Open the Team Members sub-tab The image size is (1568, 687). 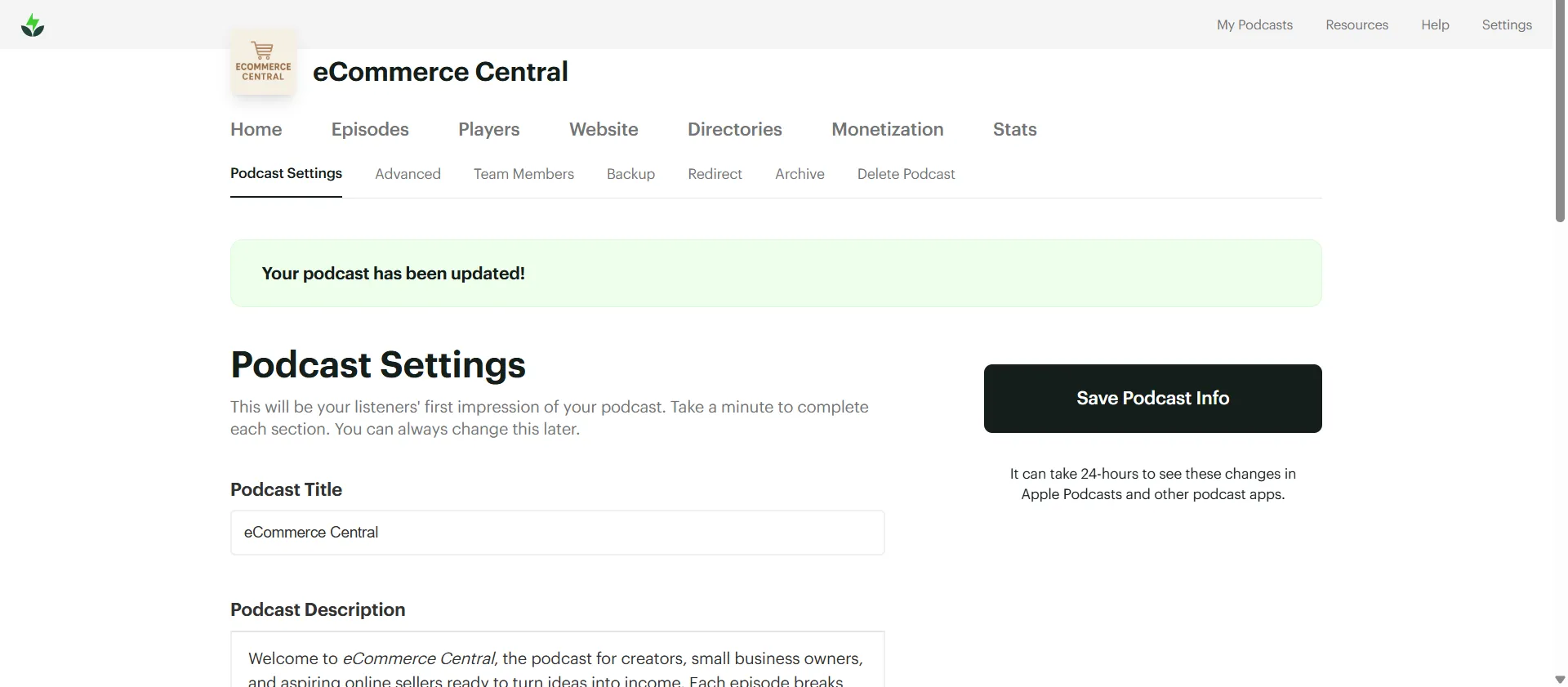[x=523, y=174]
